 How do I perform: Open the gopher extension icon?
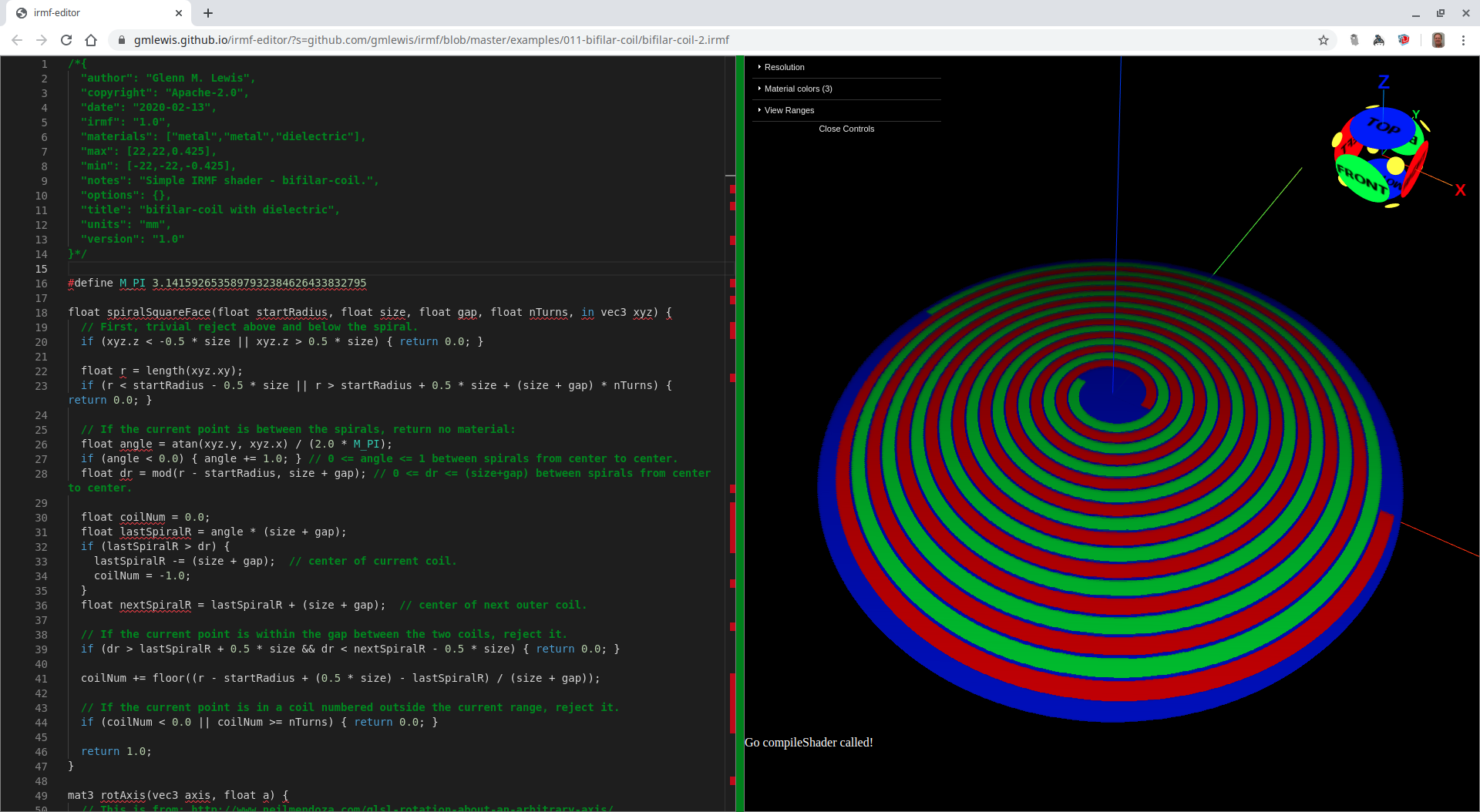tap(1354, 40)
